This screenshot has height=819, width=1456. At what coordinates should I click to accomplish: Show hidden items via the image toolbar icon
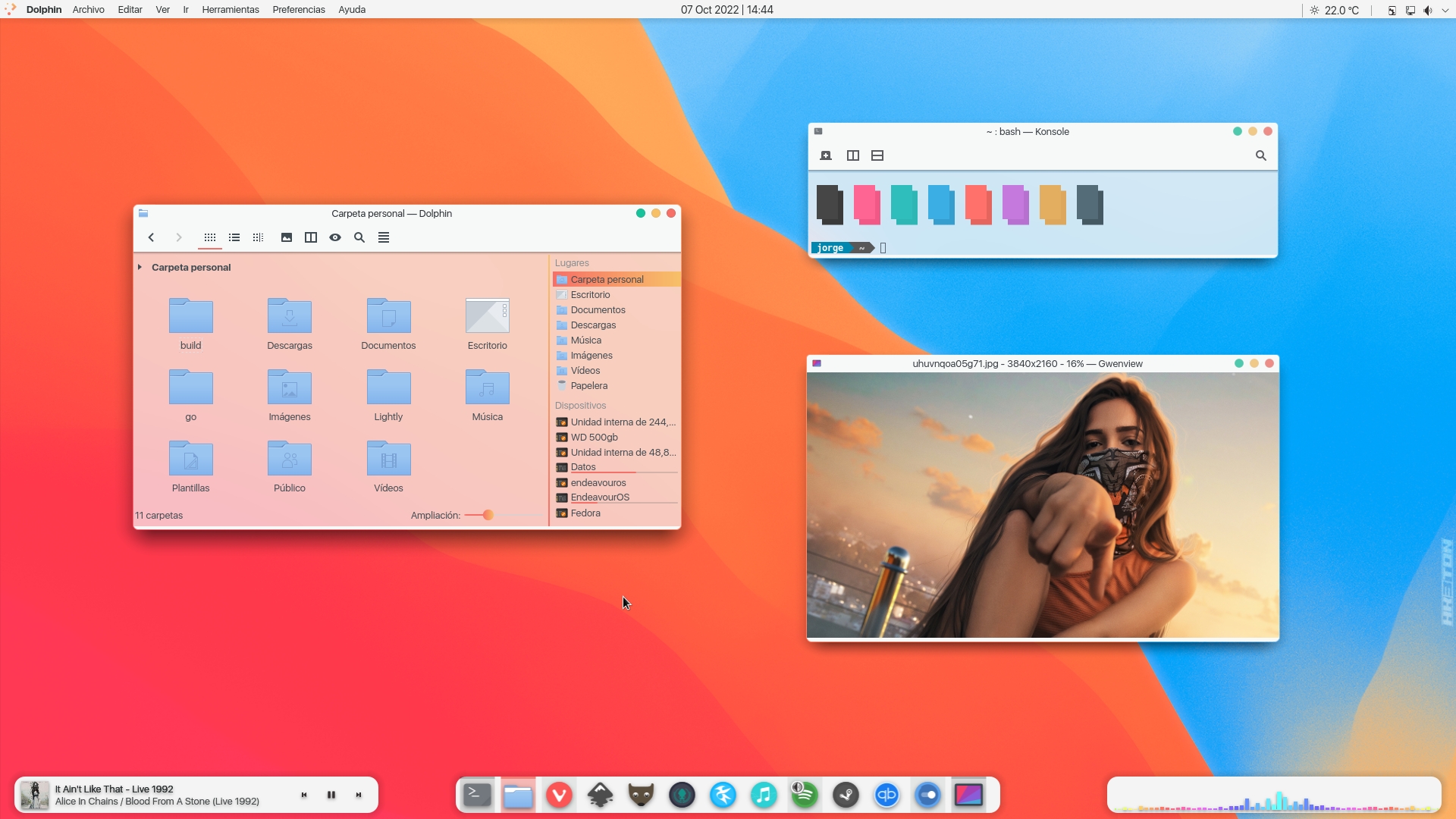pos(286,237)
